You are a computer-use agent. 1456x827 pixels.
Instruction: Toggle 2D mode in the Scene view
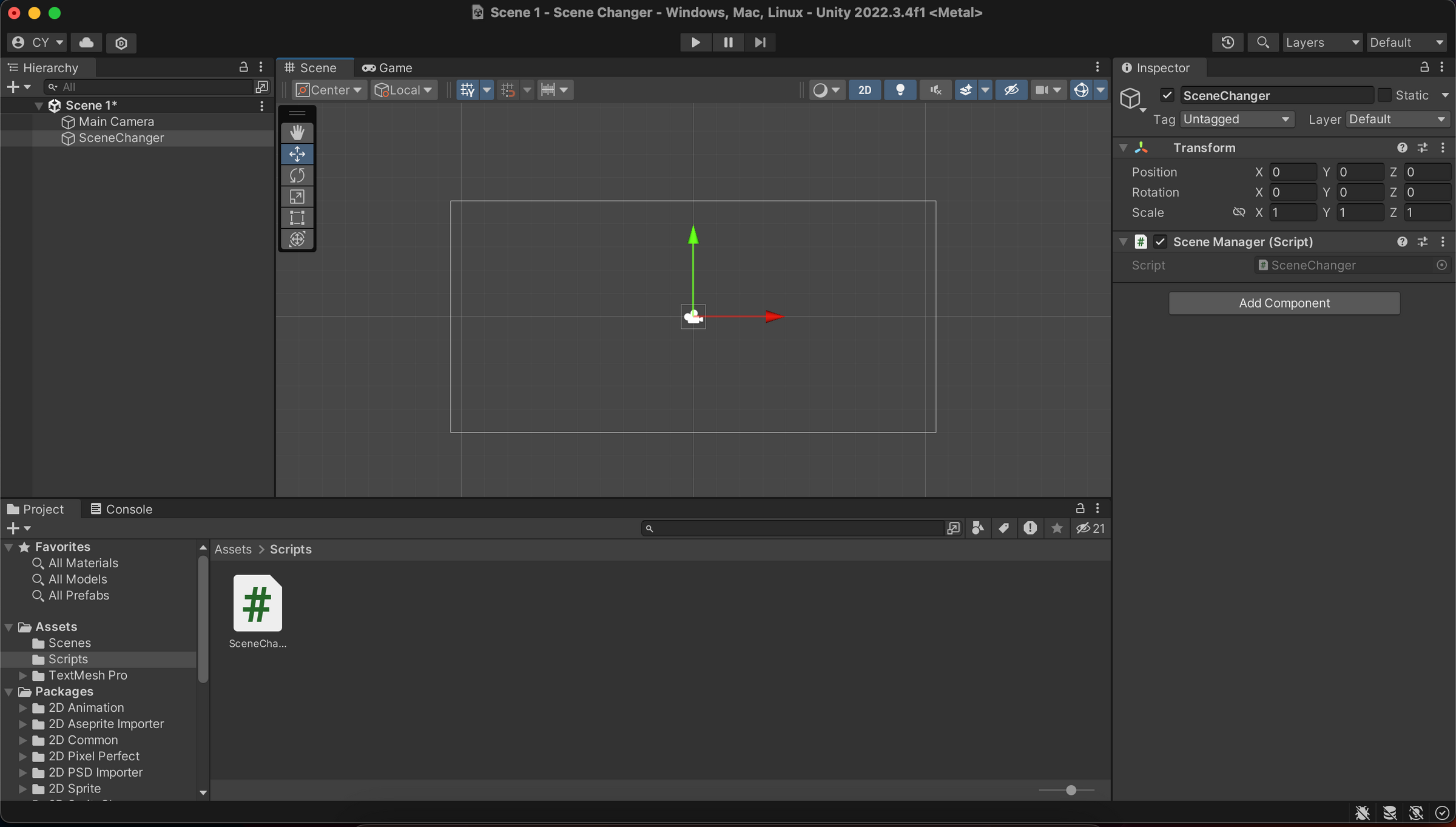click(864, 90)
